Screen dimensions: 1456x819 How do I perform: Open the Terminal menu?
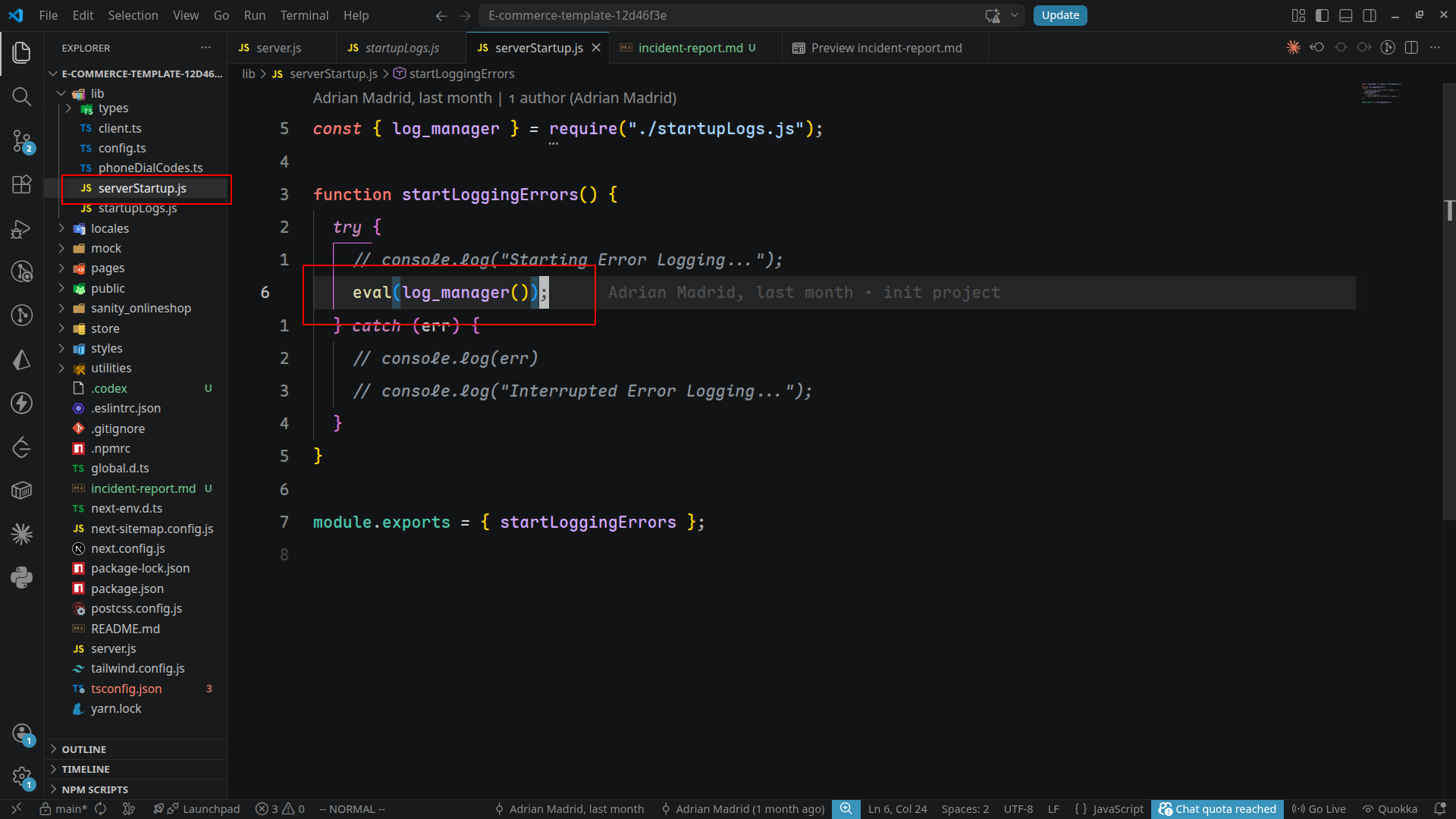304,15
